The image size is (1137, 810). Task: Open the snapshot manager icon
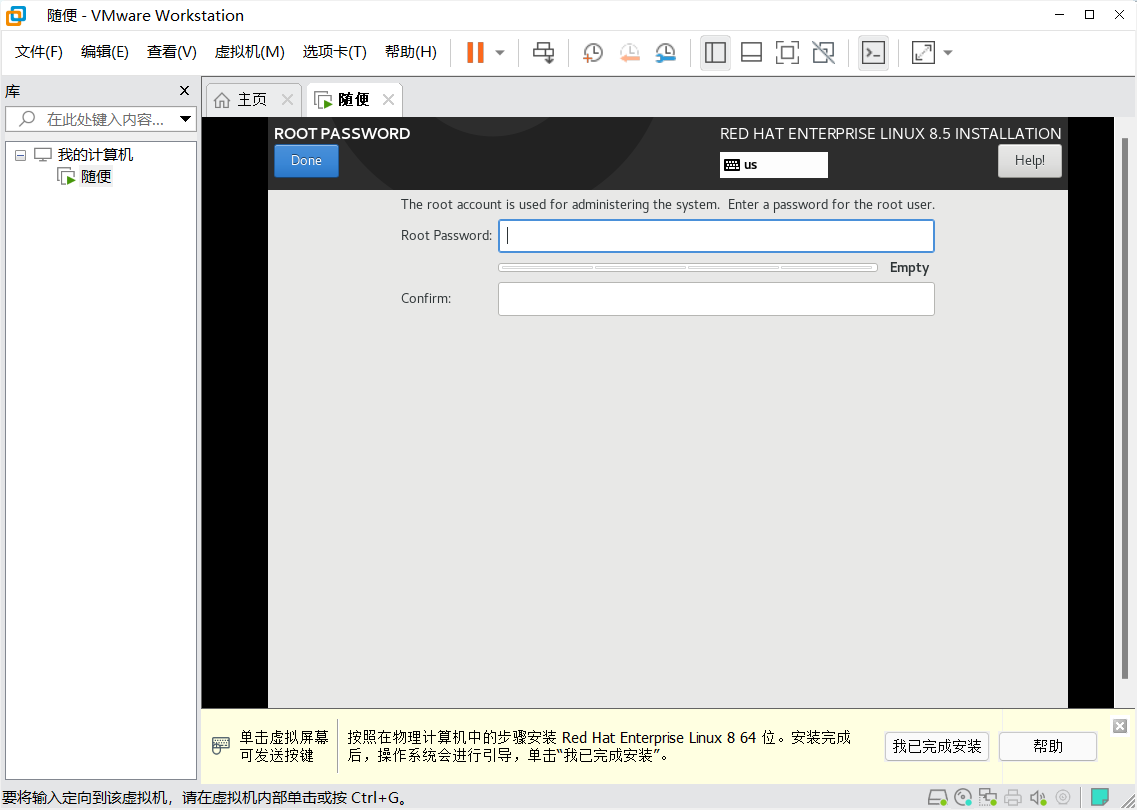pos(665,52)
